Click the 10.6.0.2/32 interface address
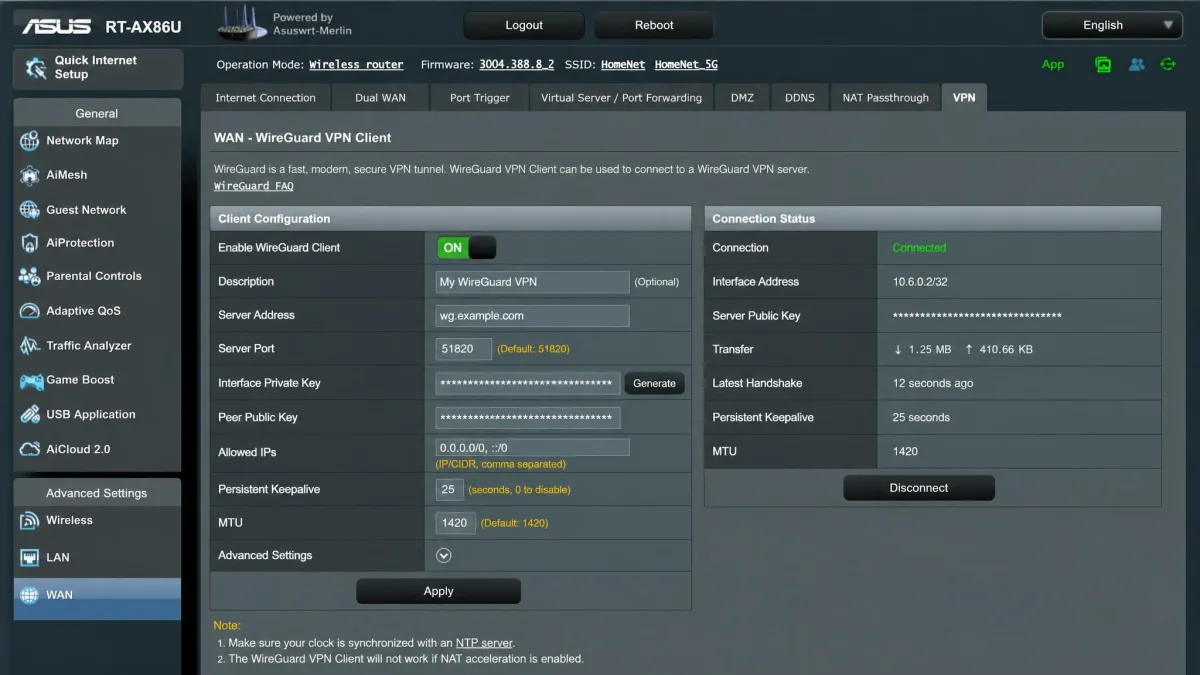The width and height of the screenshot is (1200, 675). [x=920, y=282]
